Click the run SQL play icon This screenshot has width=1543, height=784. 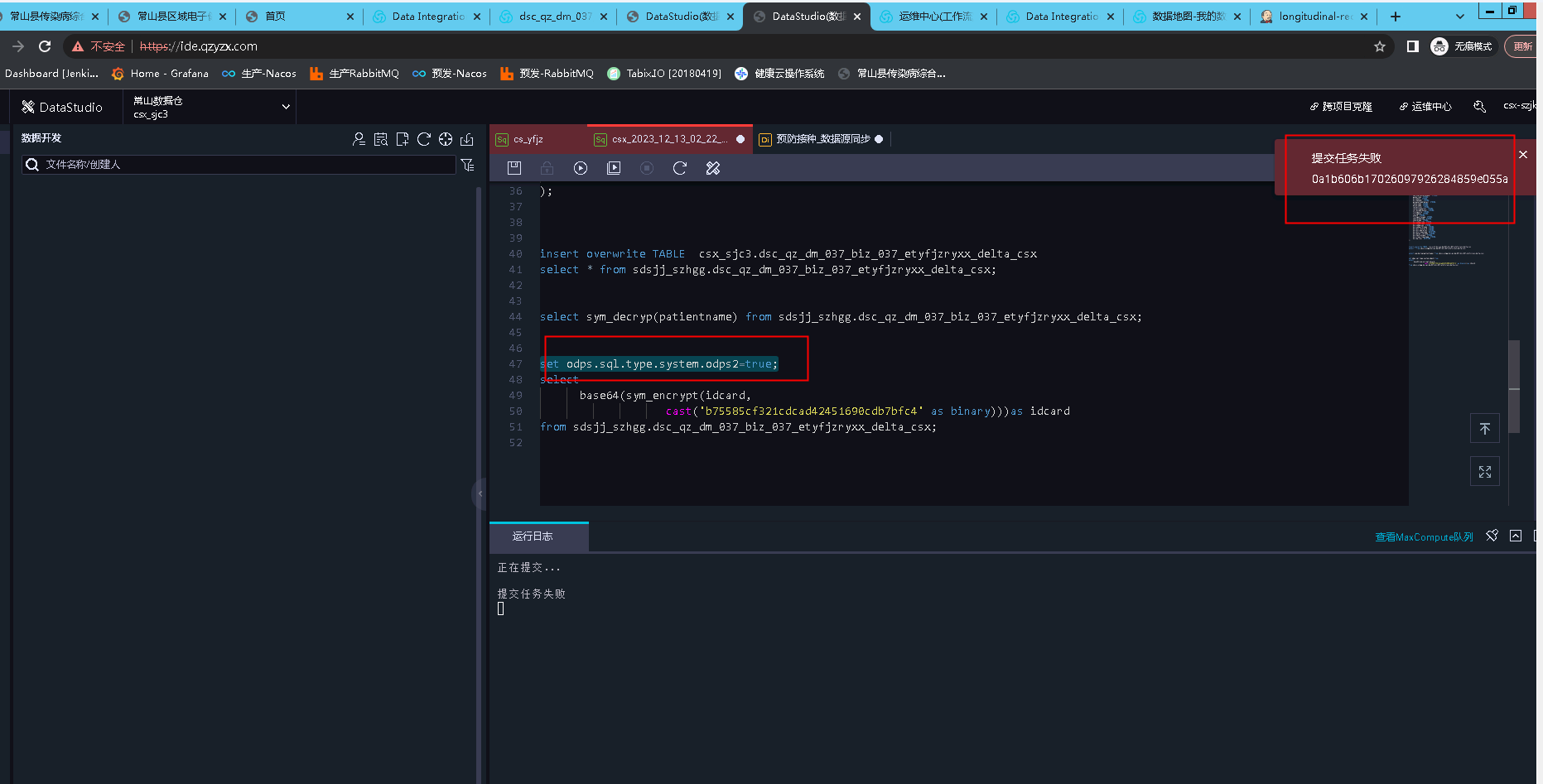pos(581,168)
